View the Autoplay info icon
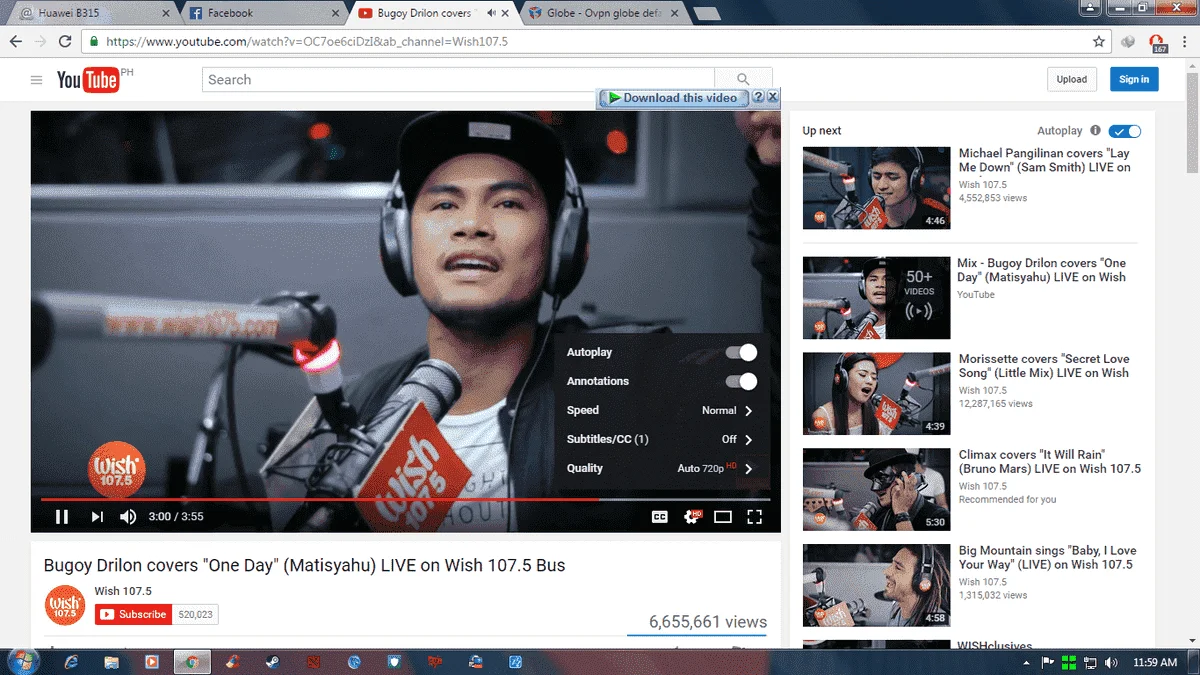Screen dimensions: 1200x675 click(1095, 131)
